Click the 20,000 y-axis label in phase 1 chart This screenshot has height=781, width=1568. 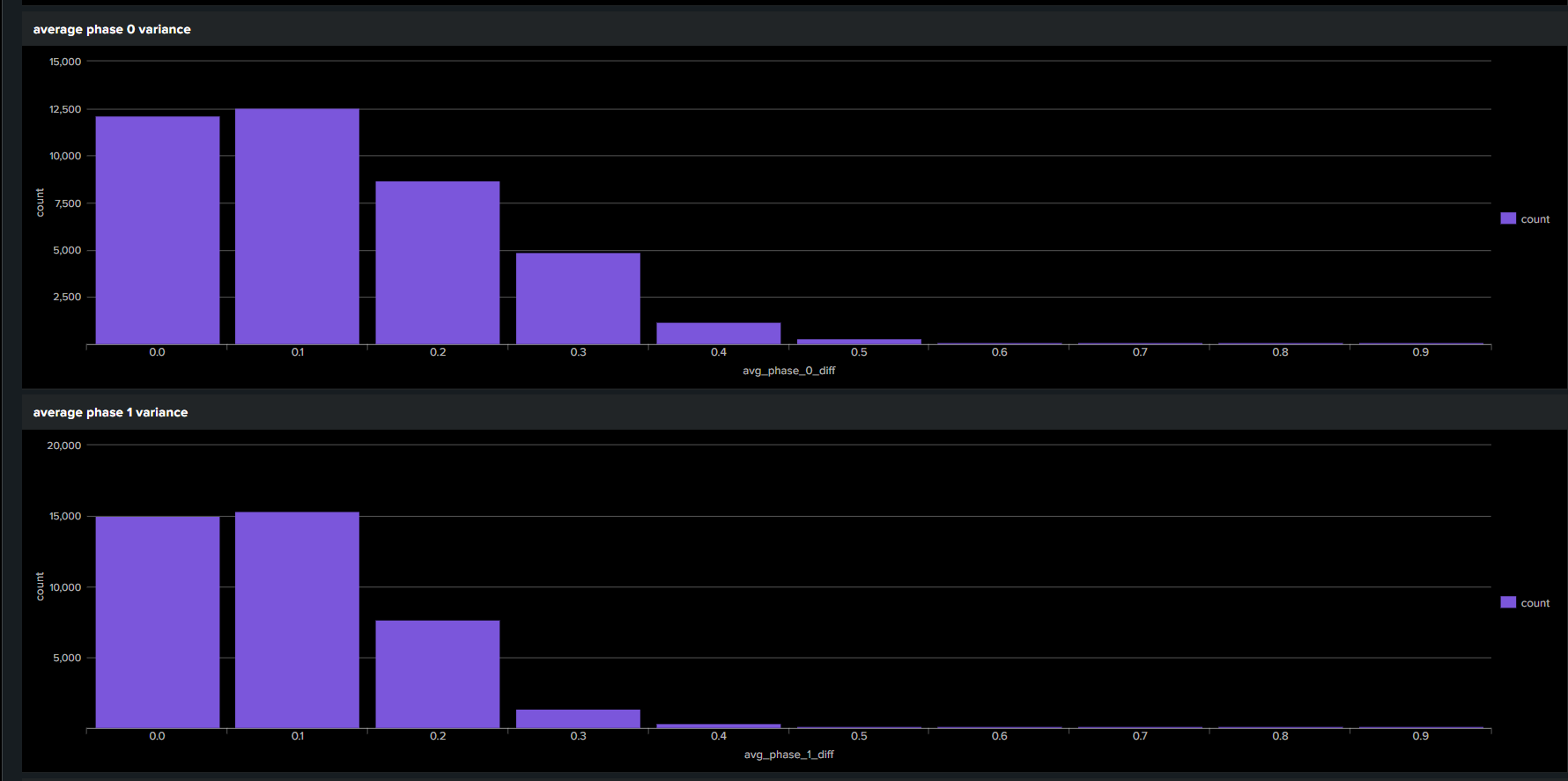click(64, 446)
